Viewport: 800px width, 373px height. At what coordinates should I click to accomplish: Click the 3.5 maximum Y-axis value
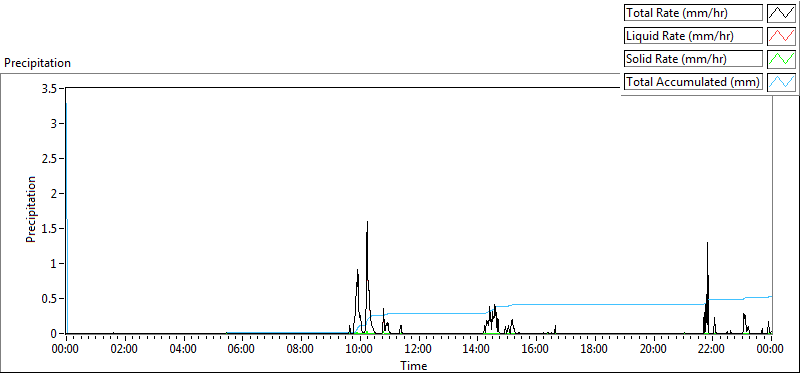(53, 88)
